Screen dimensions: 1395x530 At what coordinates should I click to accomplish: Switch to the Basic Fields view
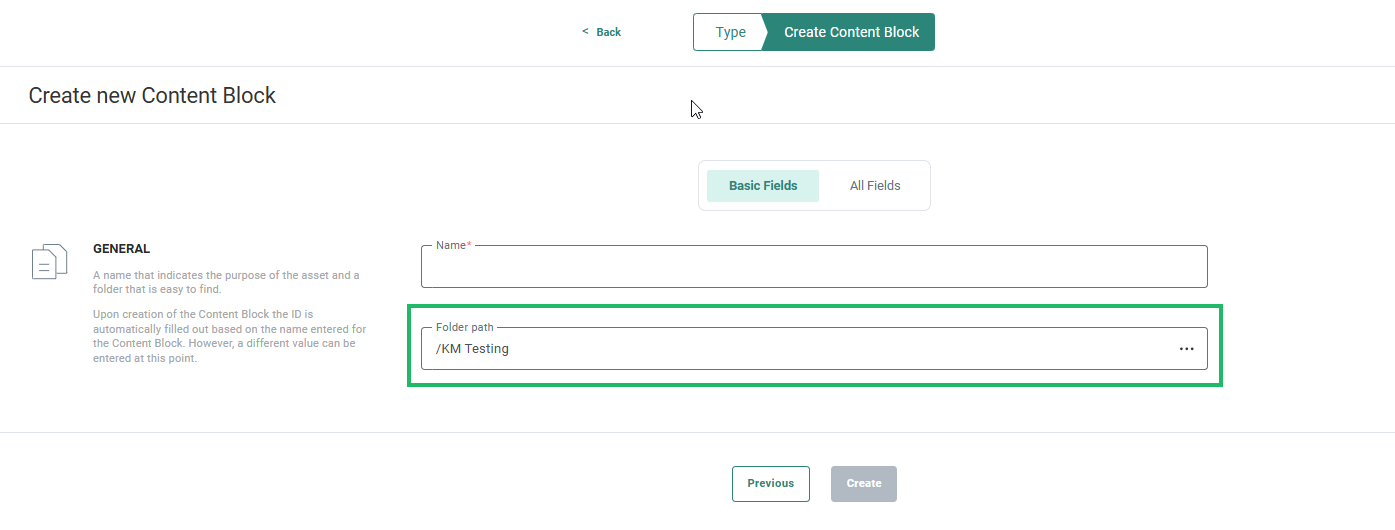pos(763,186)
